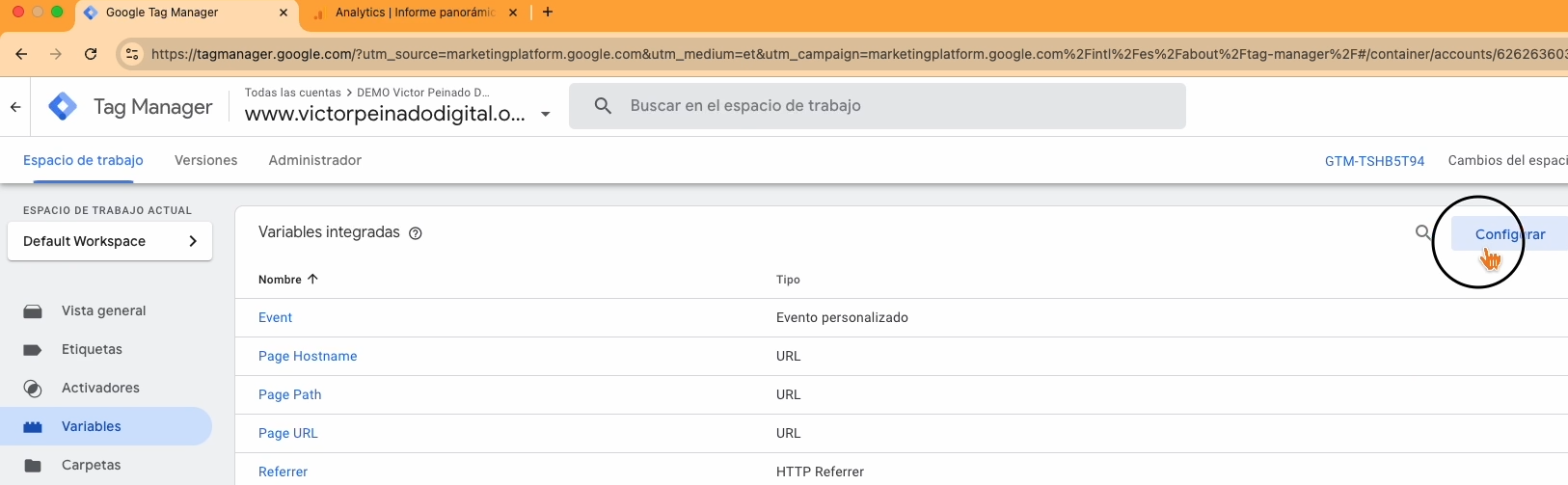Click the workspace search magnifier icon
The image size is (1568, 485).
(x=603, y=106)
